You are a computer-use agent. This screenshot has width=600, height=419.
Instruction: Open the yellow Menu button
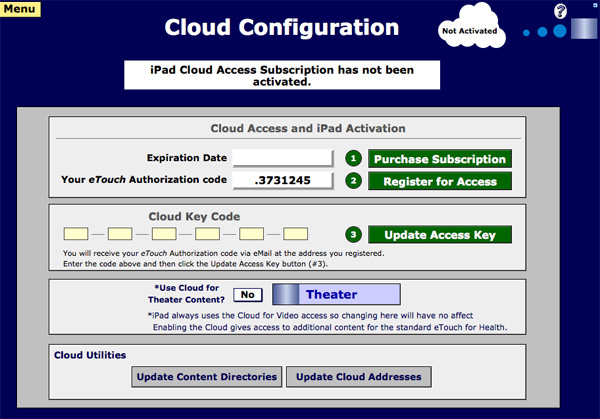20,9
